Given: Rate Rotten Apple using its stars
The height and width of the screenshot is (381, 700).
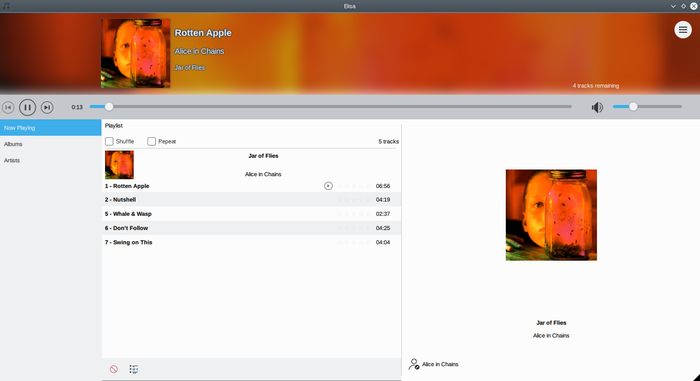Looking at the screenshot, I should point(354,186).
